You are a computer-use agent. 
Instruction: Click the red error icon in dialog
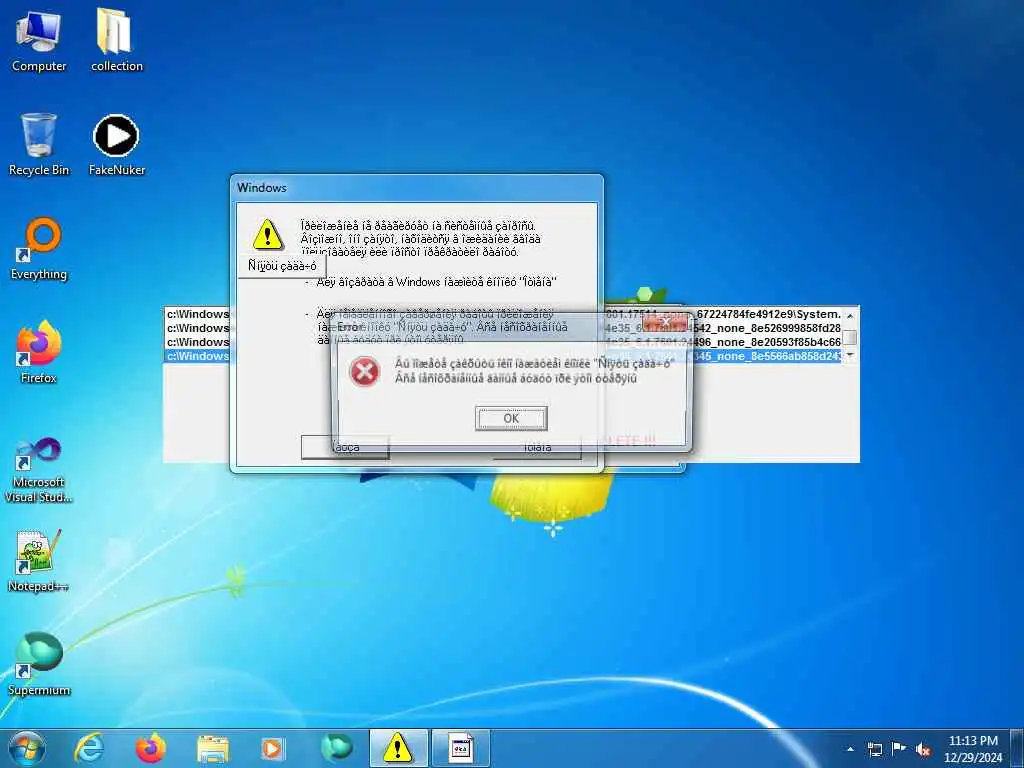364,371
